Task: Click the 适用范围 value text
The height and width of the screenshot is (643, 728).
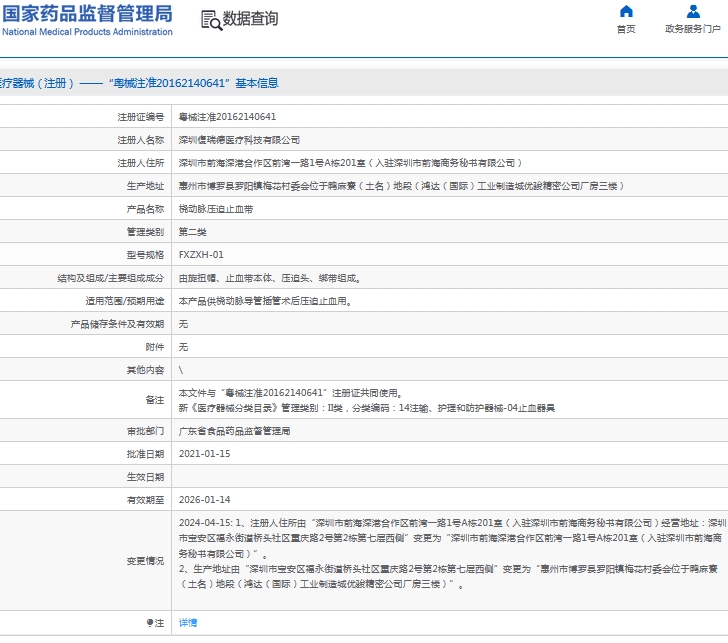Action: 265,301
